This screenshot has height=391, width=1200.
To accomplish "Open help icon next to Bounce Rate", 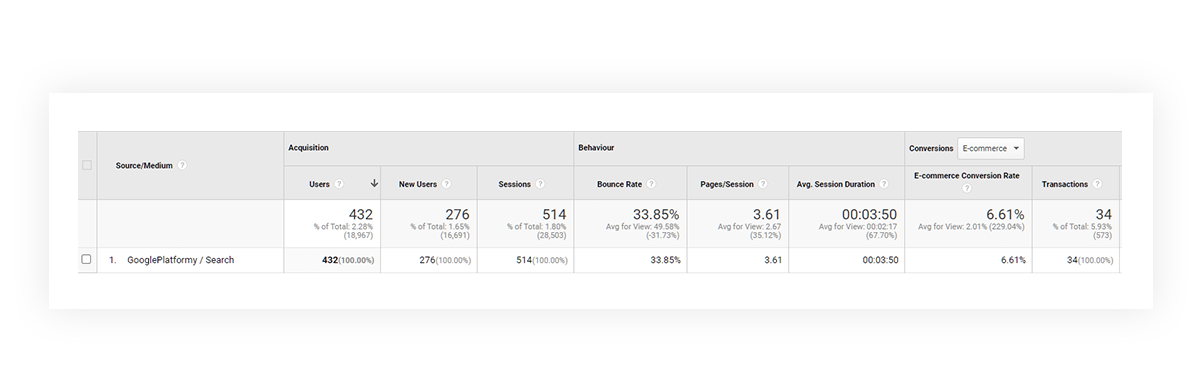I will [x=651, y=184].
